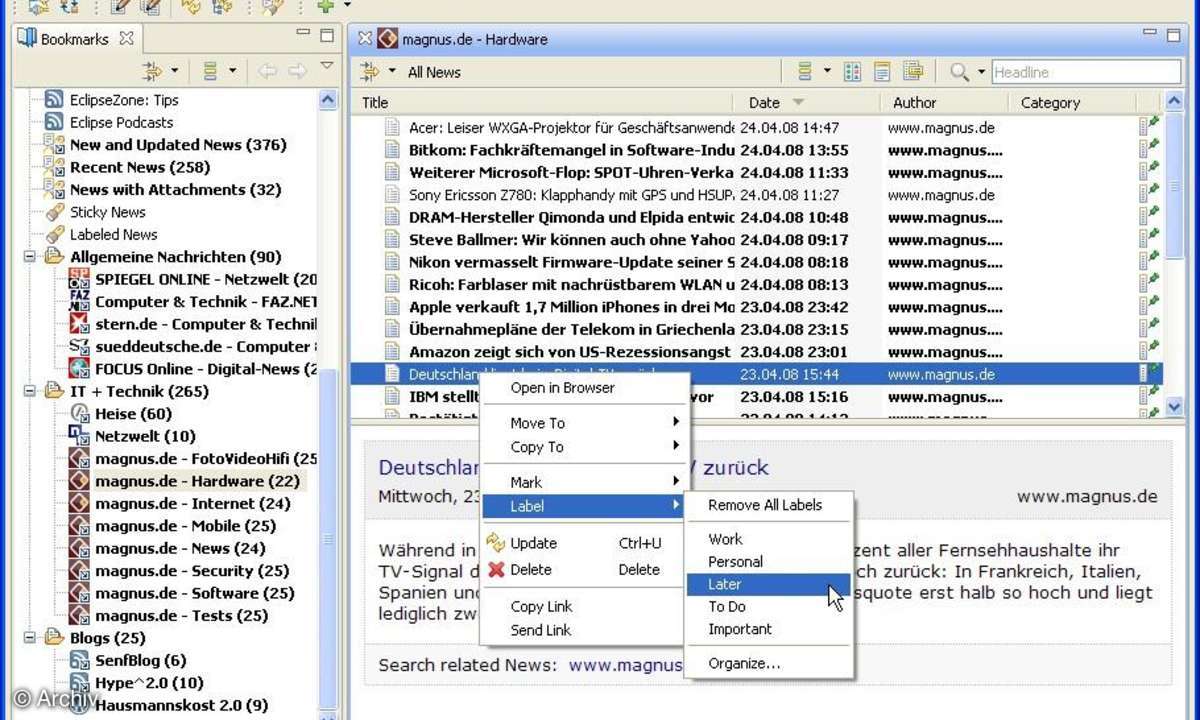Click the Recent News saved search icon
Viewport: 1200px width, 720px height.
[54, 167]
